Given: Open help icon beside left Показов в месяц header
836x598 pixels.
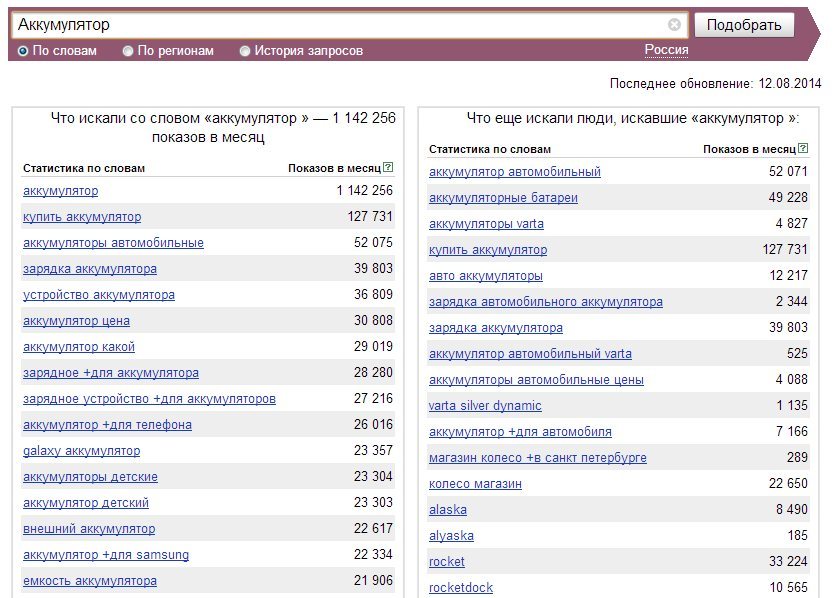Looking at the screenshot, I should [388, 167].
